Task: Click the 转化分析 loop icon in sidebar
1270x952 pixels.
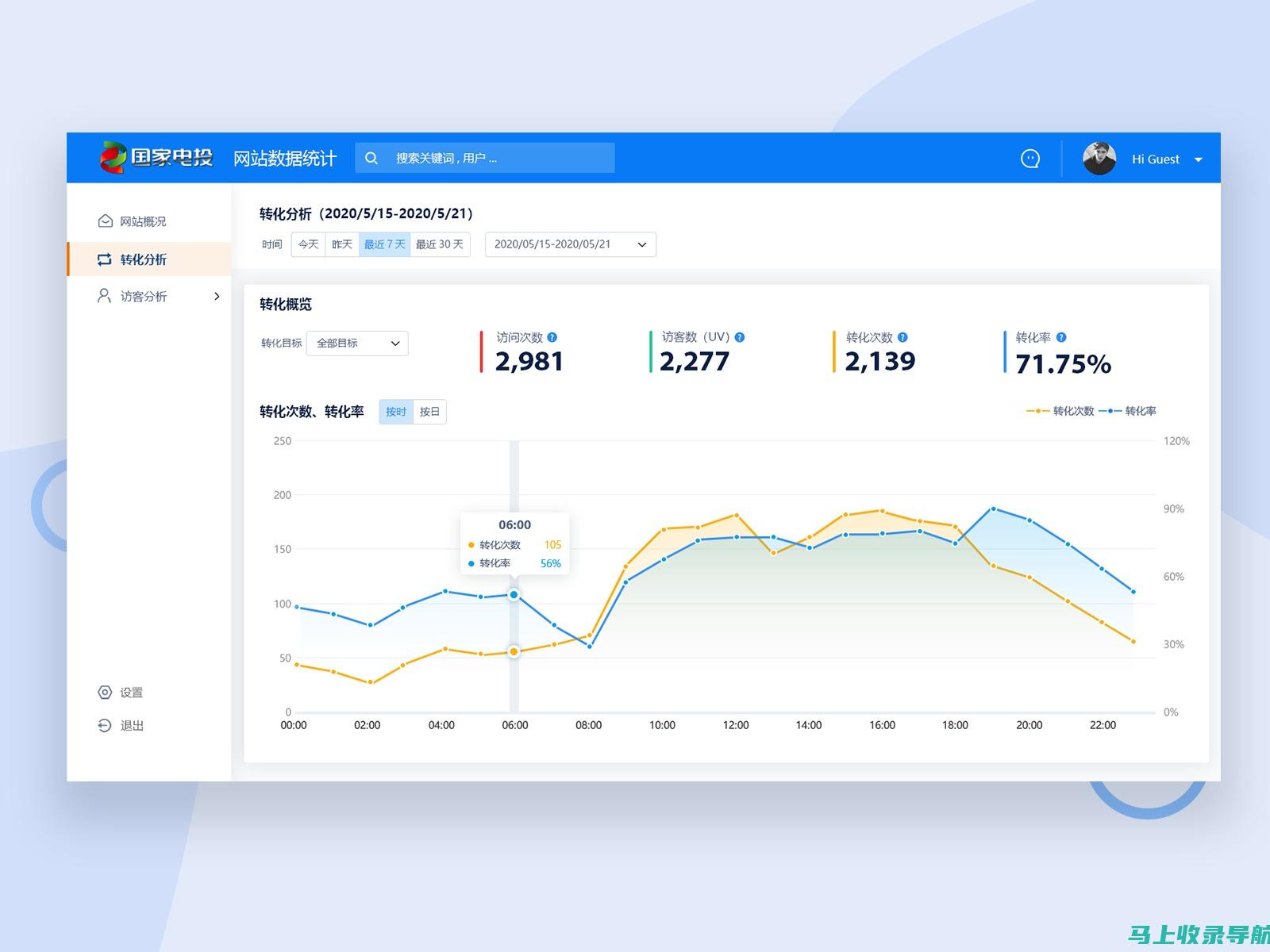Action: [x=105, y=259]
